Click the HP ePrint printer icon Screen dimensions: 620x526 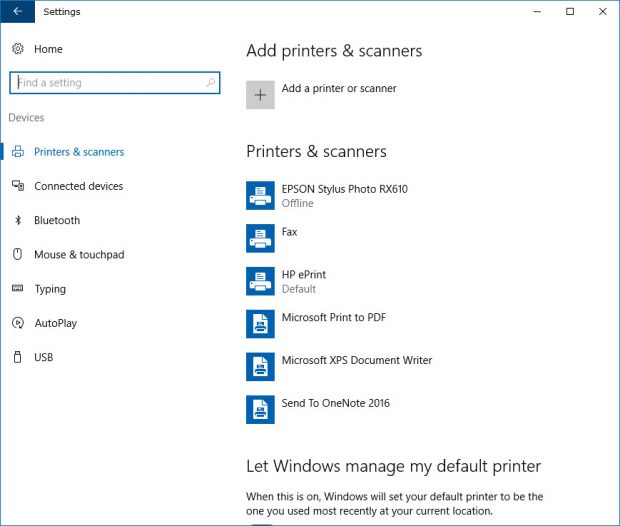tap(260, 281)
